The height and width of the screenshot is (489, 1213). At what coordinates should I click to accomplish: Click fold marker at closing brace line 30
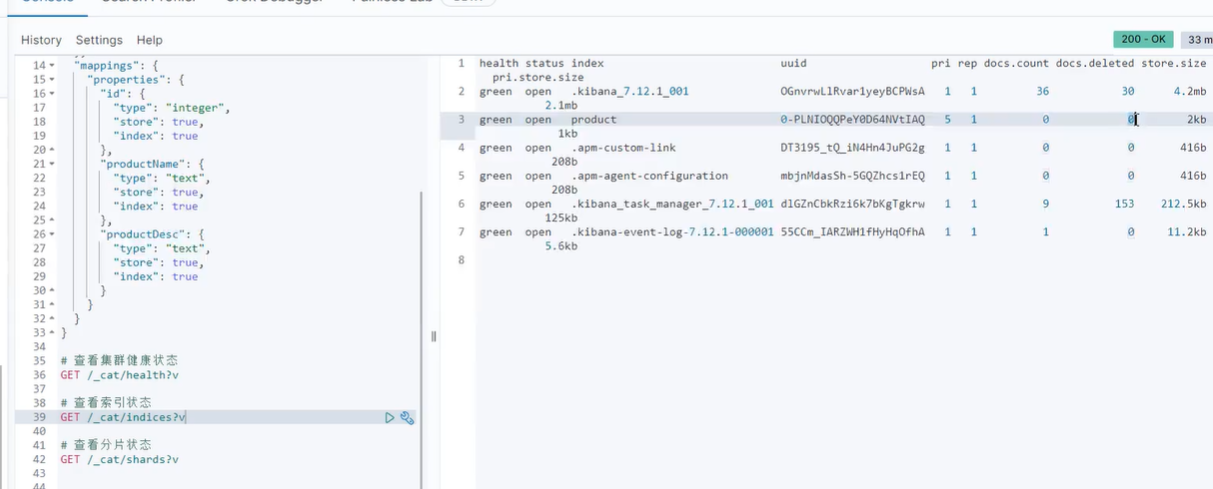click(52, 291)
